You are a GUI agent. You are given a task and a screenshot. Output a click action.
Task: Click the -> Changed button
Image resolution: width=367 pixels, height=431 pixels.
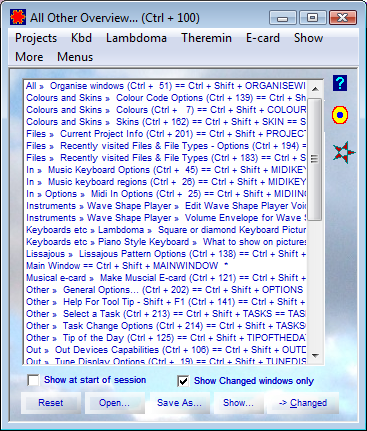303,403
